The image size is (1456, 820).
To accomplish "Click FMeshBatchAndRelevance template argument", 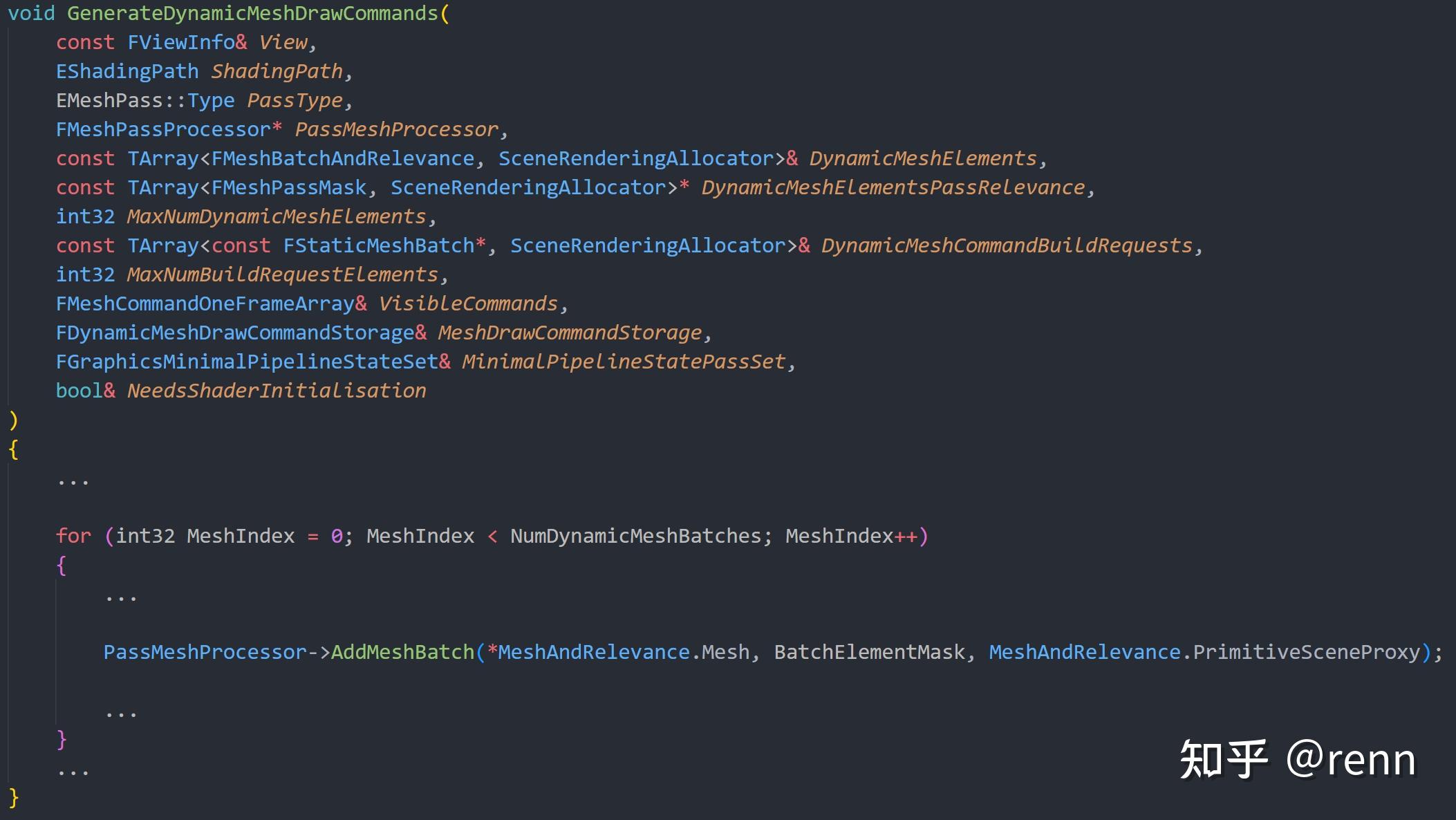I will [342, 158].
